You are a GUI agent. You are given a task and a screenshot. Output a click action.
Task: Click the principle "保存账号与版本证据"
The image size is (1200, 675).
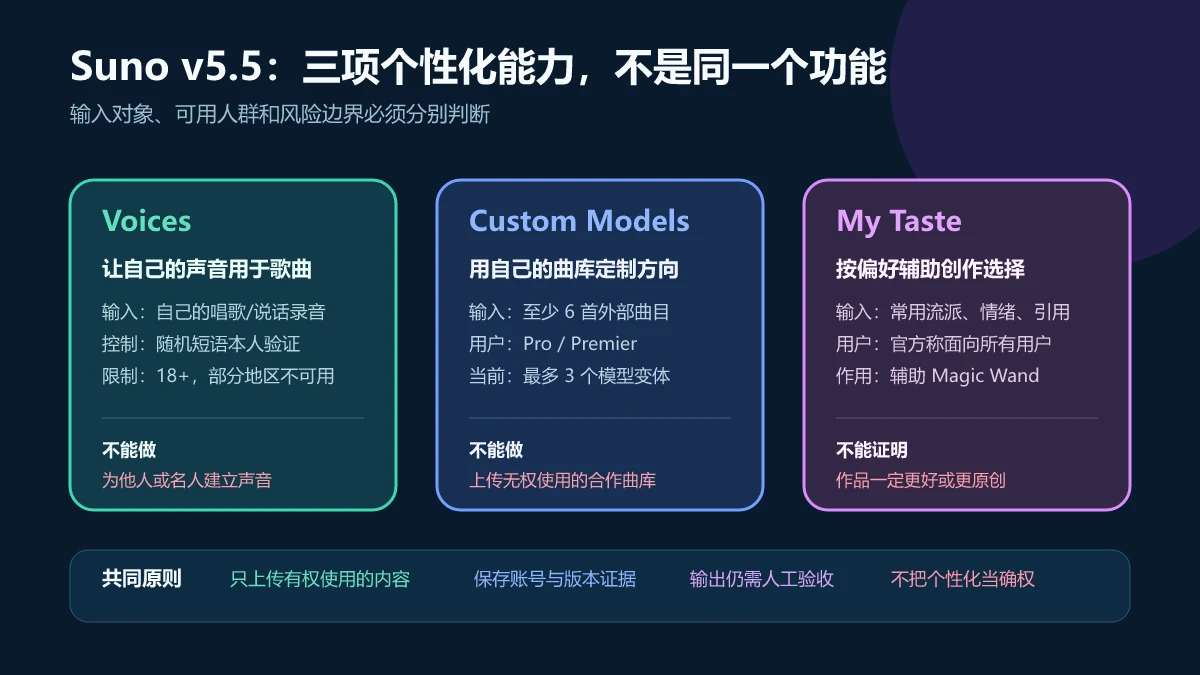tap(555, 579)
